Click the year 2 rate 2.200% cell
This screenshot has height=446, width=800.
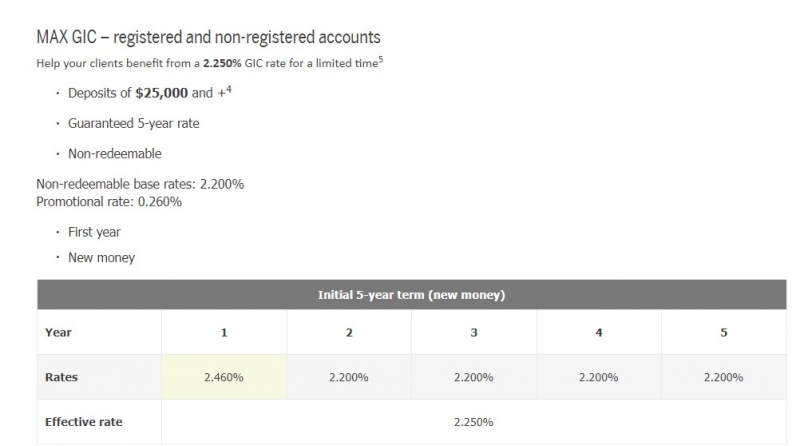coord(349,377)
